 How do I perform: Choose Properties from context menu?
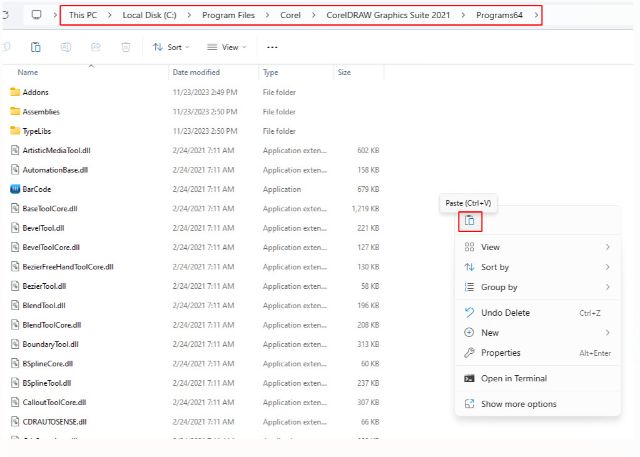click(x=538, y=353)
